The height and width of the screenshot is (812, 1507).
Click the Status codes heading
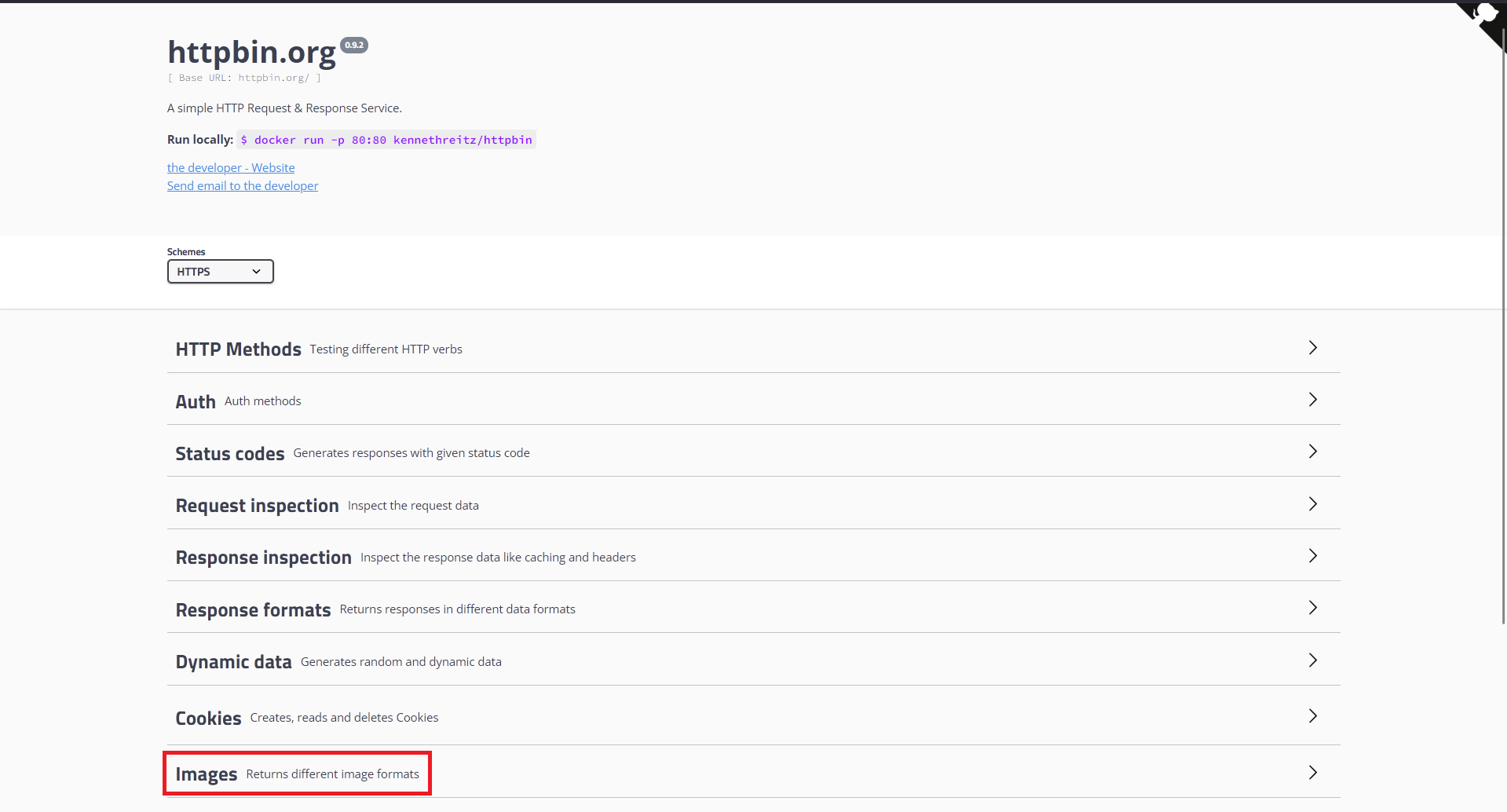pos(230,454)
